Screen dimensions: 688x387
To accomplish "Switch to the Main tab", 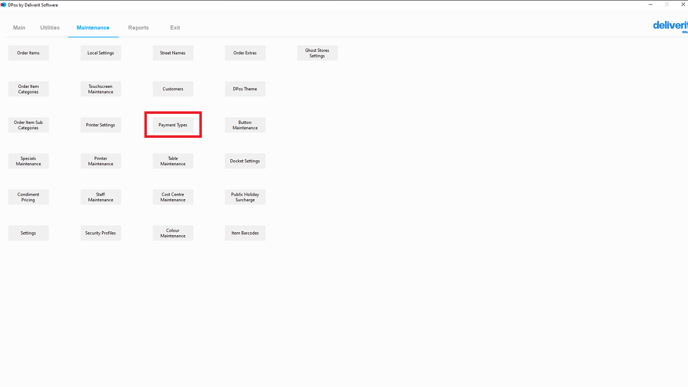I will coord(19,28).
